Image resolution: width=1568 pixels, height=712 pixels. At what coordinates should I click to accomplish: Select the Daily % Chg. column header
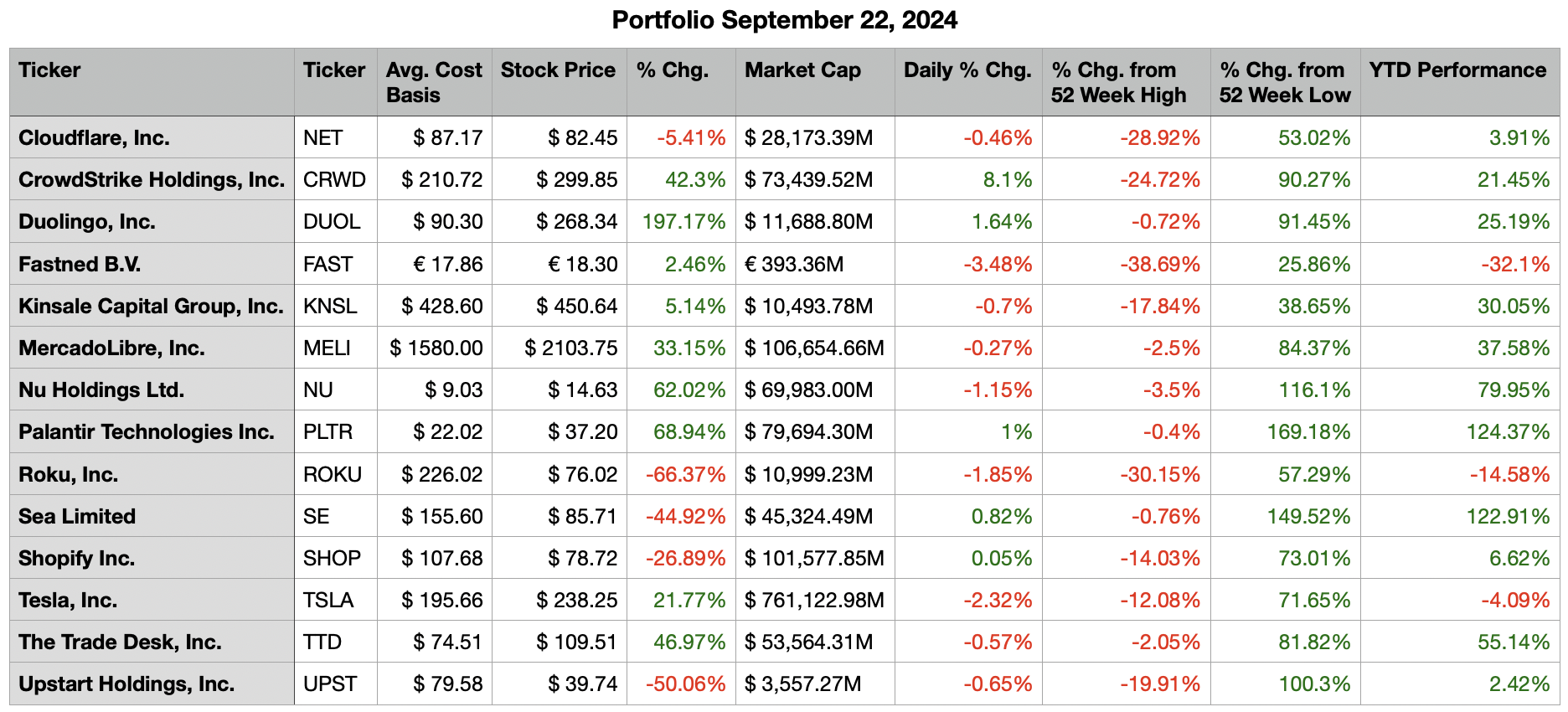click(967, 70)
